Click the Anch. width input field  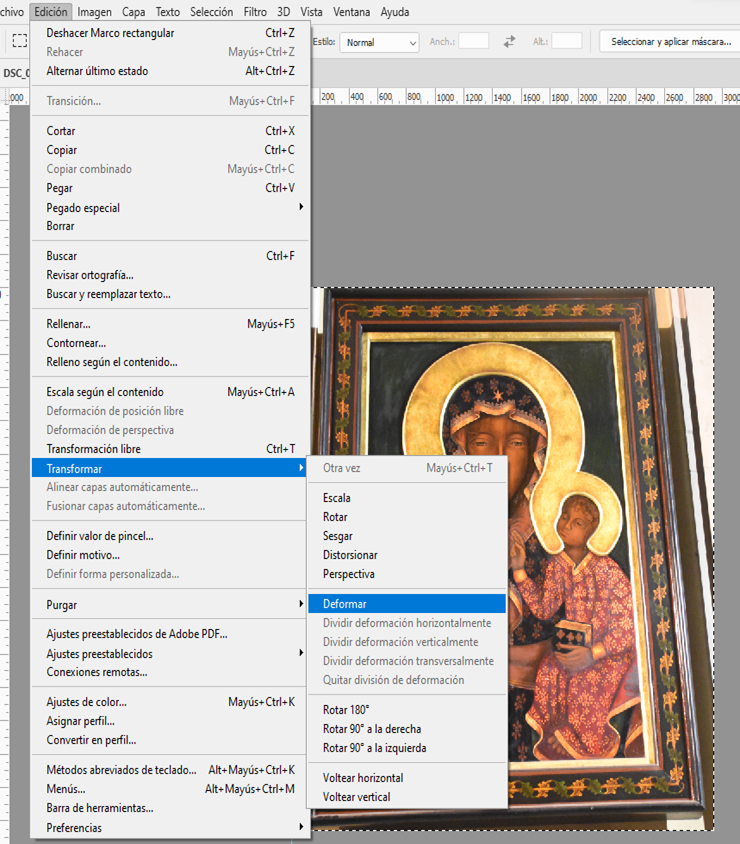click(474, 41)
